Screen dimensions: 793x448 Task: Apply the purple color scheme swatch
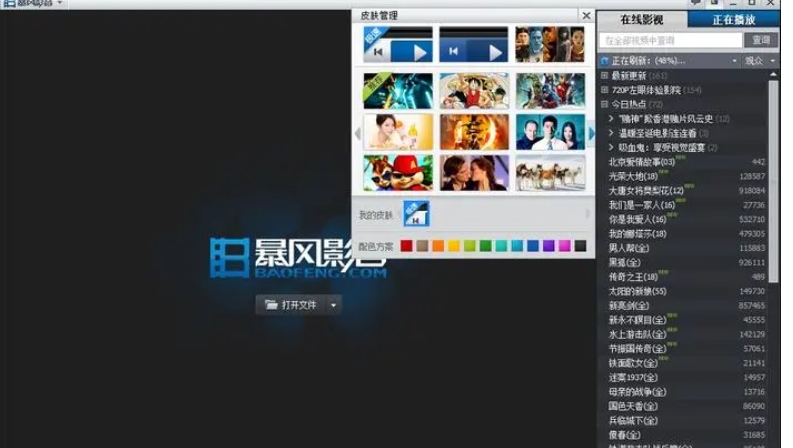point(549,246)
